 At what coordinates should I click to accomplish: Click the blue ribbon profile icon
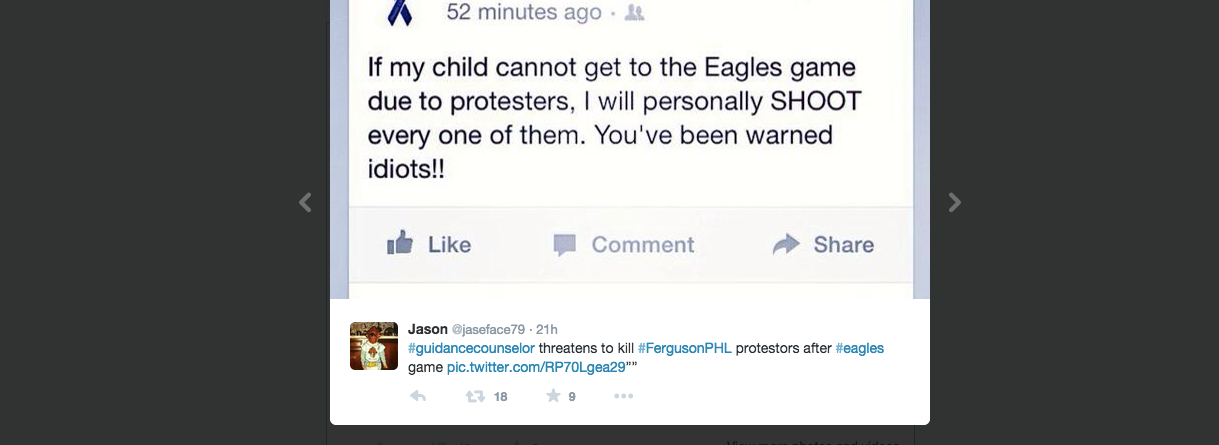(x=399, y=12)
